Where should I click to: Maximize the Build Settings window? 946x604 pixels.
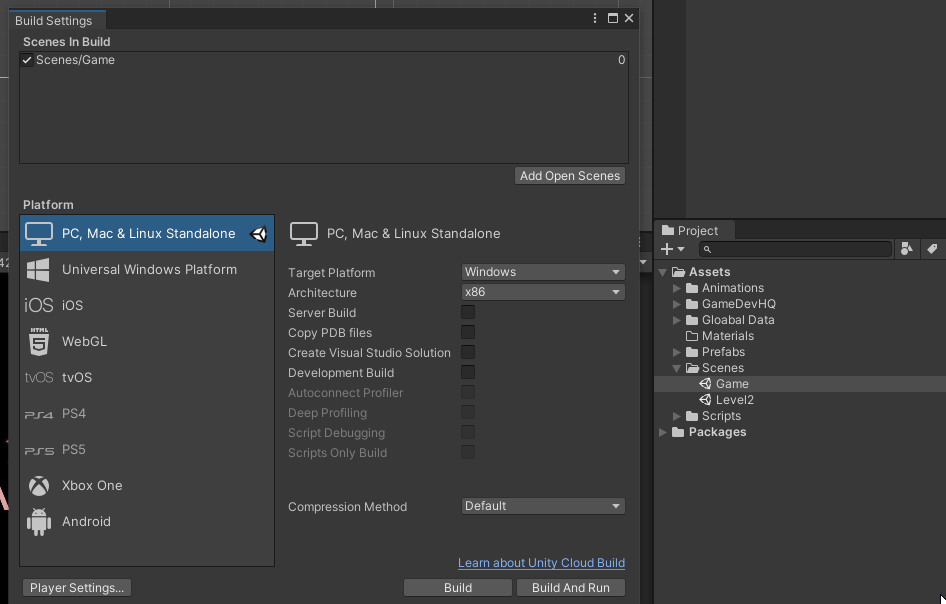click(612, 19)
